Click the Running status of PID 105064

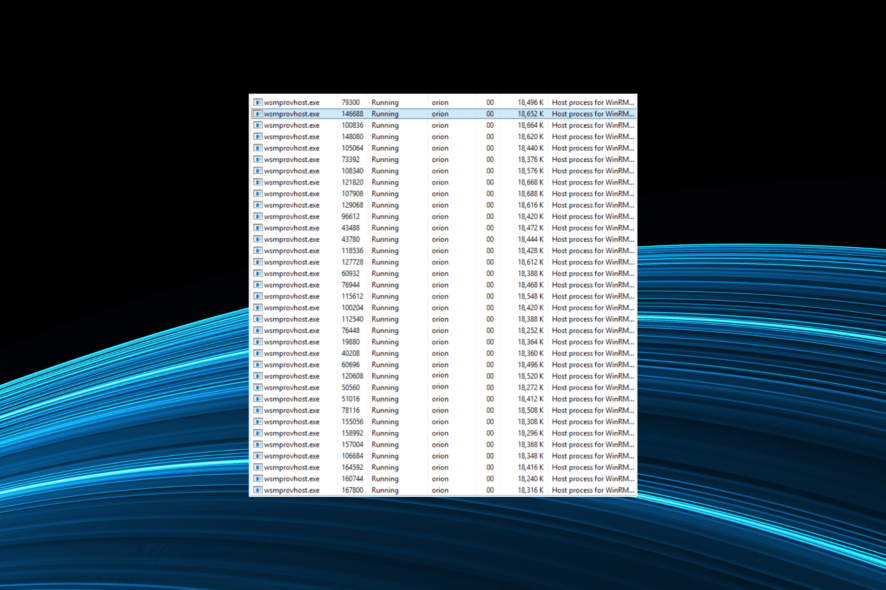(x=382, y=148)
